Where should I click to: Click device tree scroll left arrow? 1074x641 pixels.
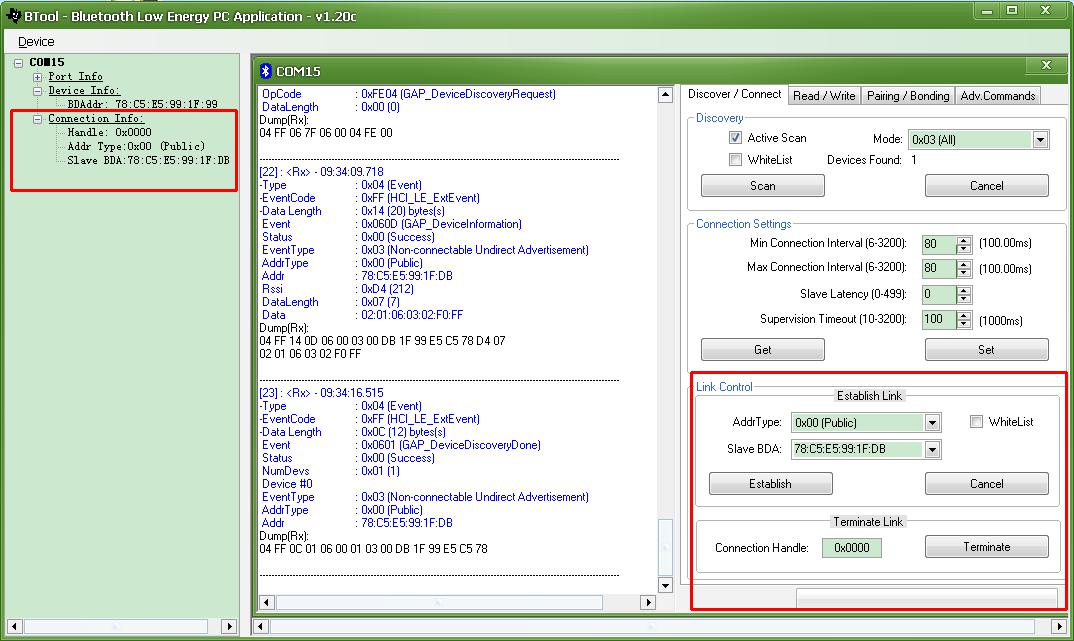tap(14, 626)
